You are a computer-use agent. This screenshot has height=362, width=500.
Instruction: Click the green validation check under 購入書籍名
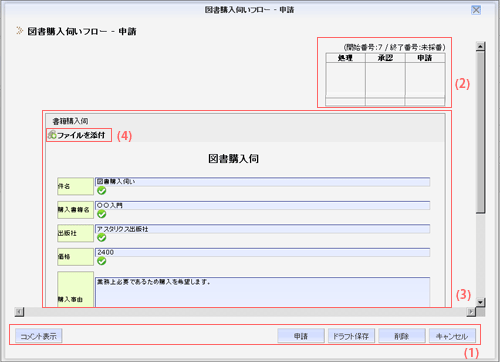(x=102, y=214)
